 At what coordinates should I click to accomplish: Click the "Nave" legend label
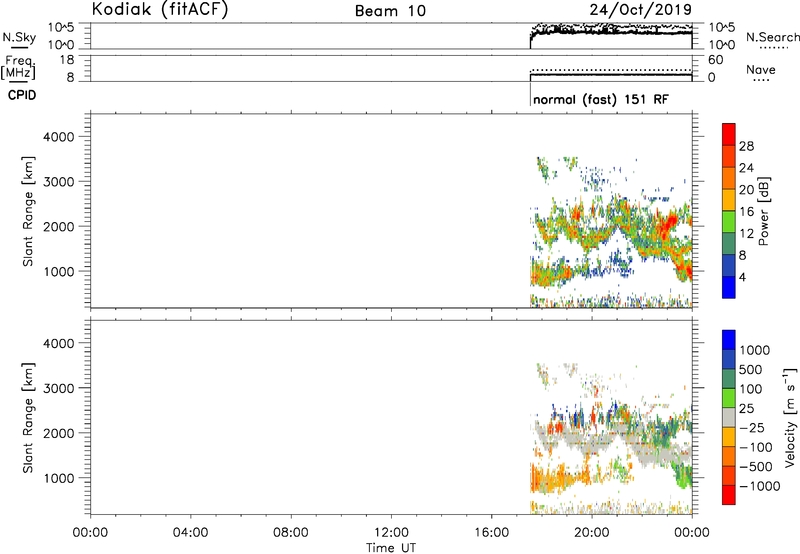point(761,69)
